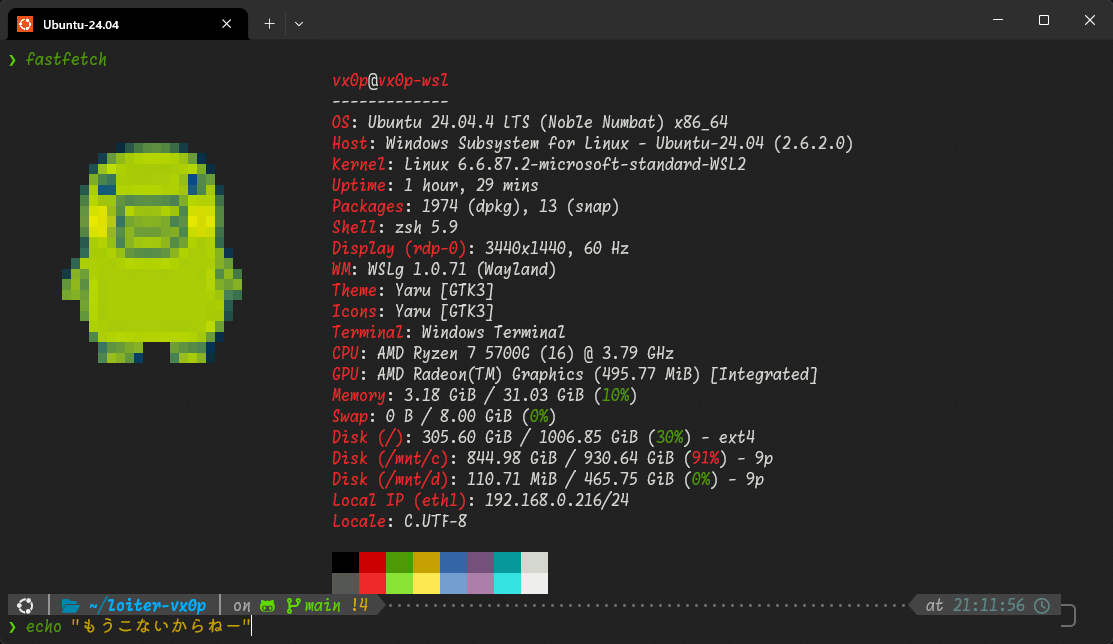This screenshot has height=644, width=1113.
Task: Click the Kernel line 'Linux 6.6.87.2'
Action: (x=539, y=165)
